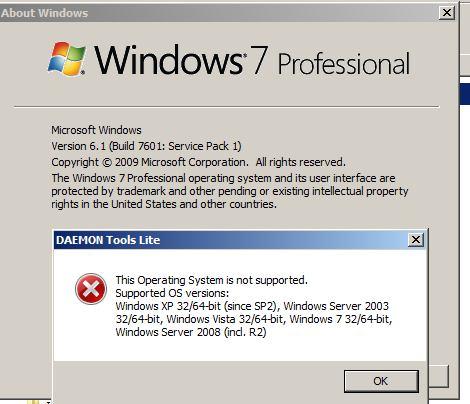Click the 'Windows XP 32/64-bit (since SP2)' text
The image size is (470, 404).
(197, 306)
